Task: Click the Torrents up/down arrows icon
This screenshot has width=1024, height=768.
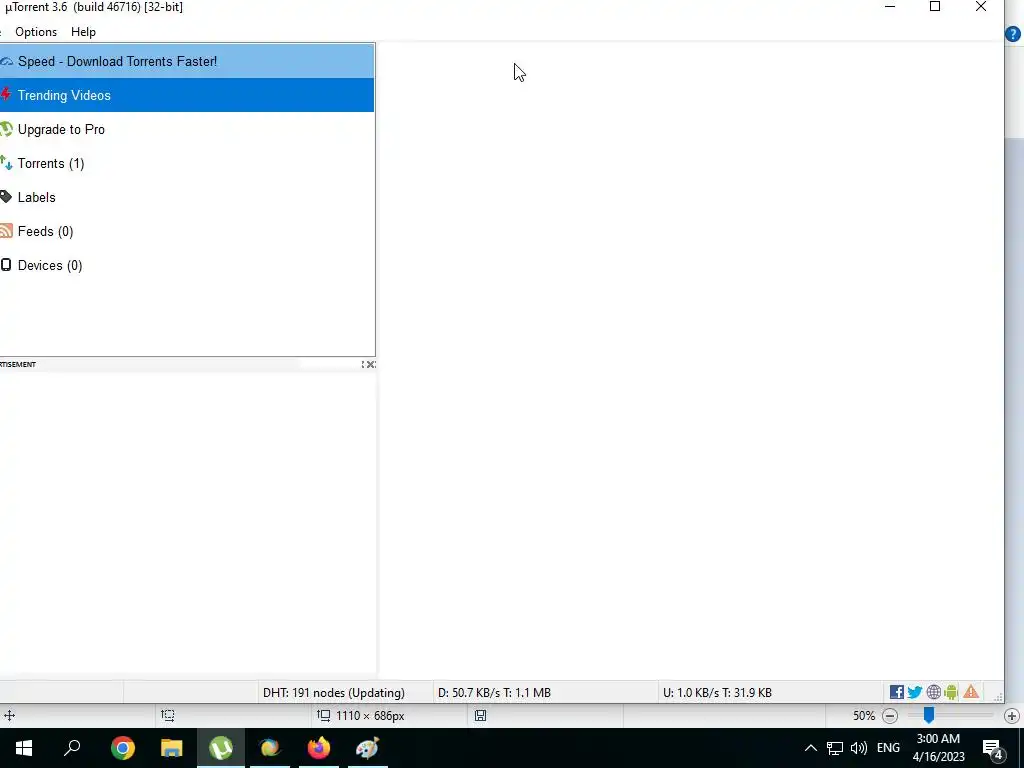Action: coord(7,163)
